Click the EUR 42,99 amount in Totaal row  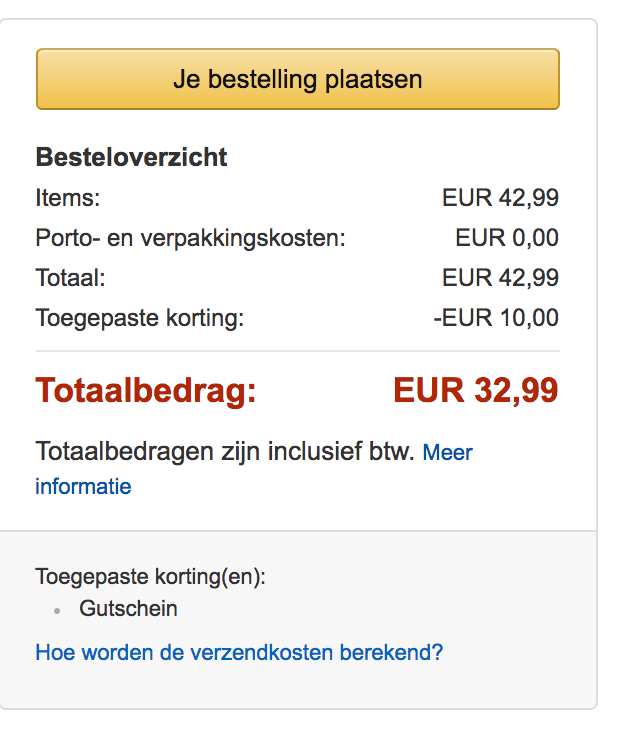click(500, 278)
